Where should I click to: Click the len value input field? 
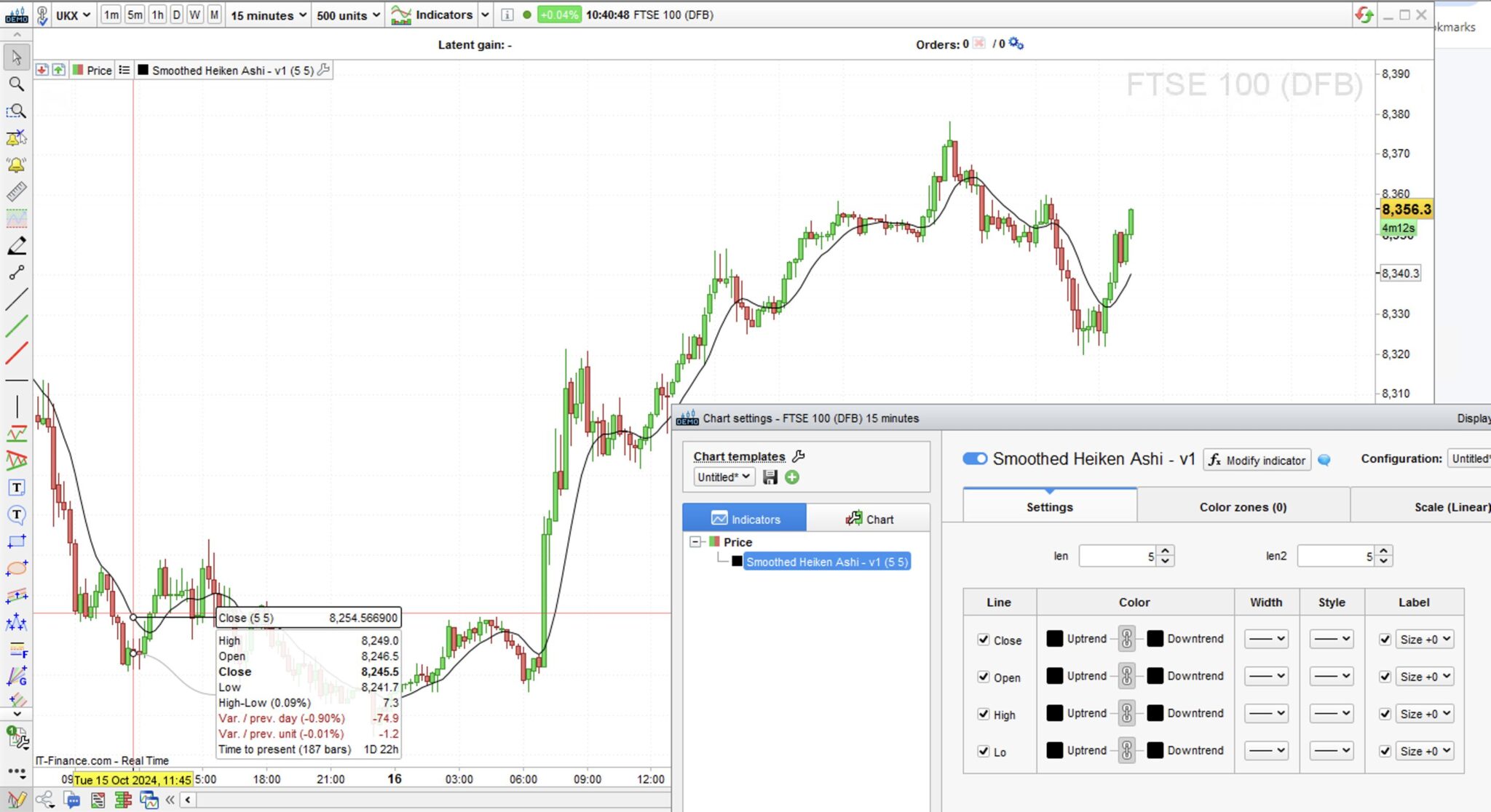pos(1117,557)
